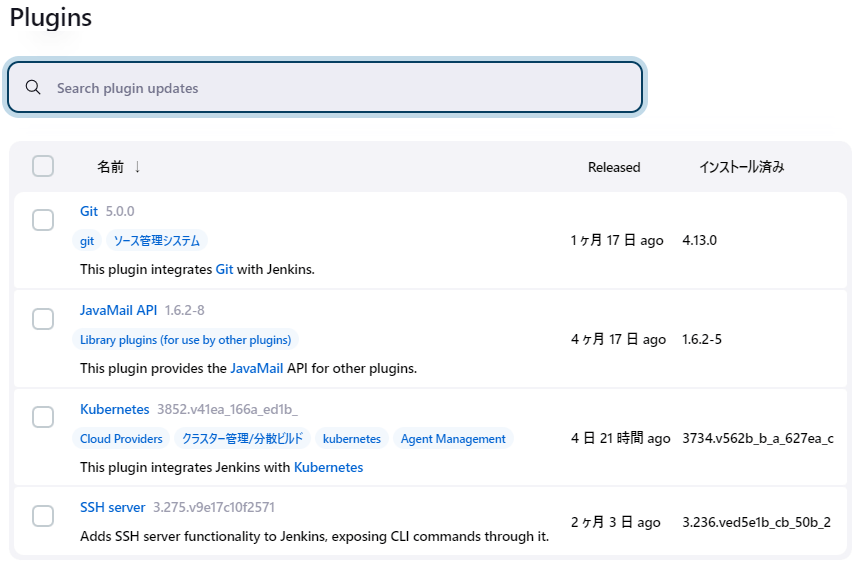Viewport: 863px width, 572px height.
Task: Click the Git version 5.0.0 text
Action: (120, 211)
